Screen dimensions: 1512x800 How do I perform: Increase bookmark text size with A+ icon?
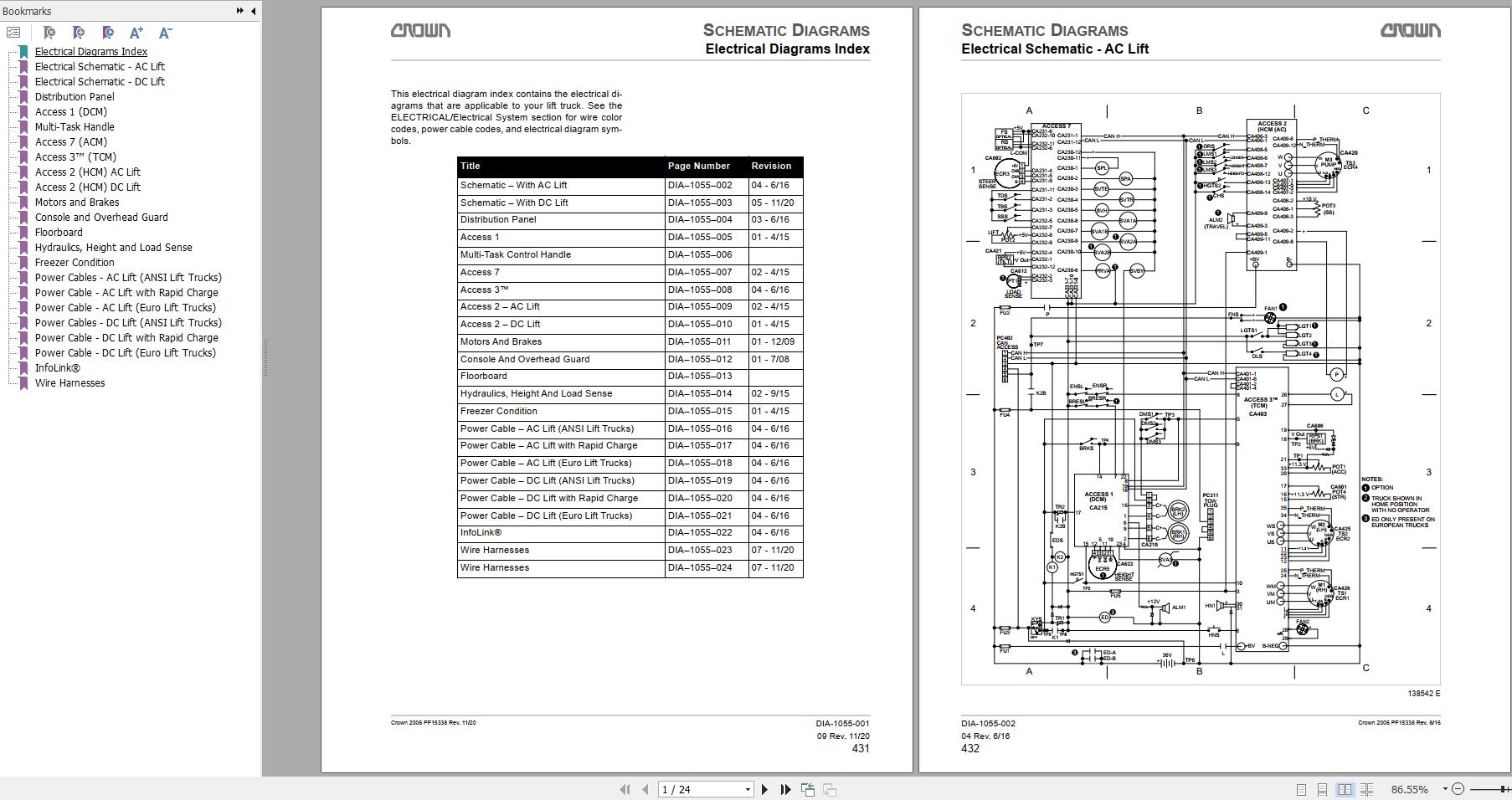(135, 32)
